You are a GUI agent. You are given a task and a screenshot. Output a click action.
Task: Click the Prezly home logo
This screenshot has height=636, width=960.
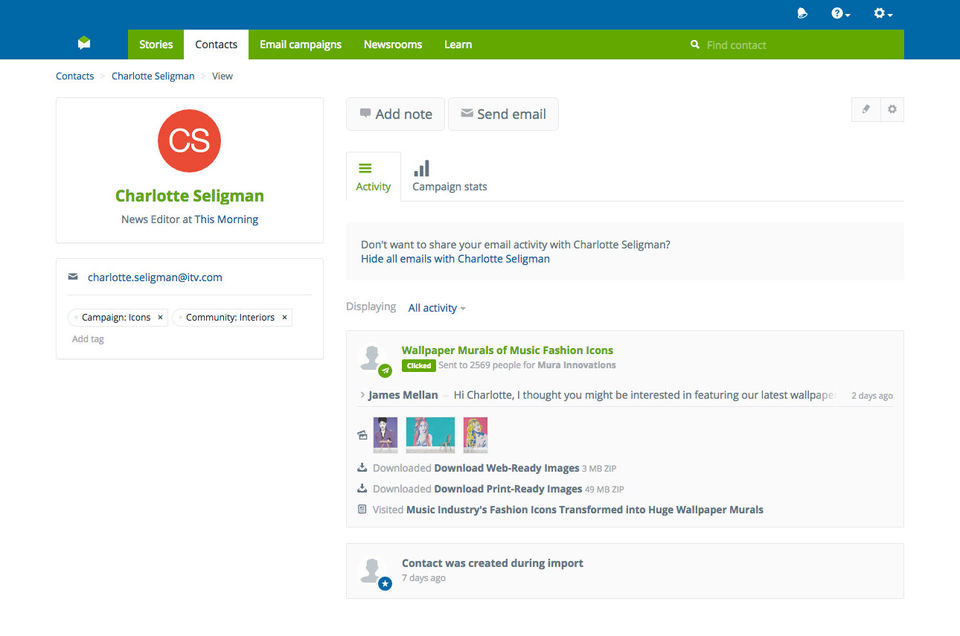(x=84, y=44)
